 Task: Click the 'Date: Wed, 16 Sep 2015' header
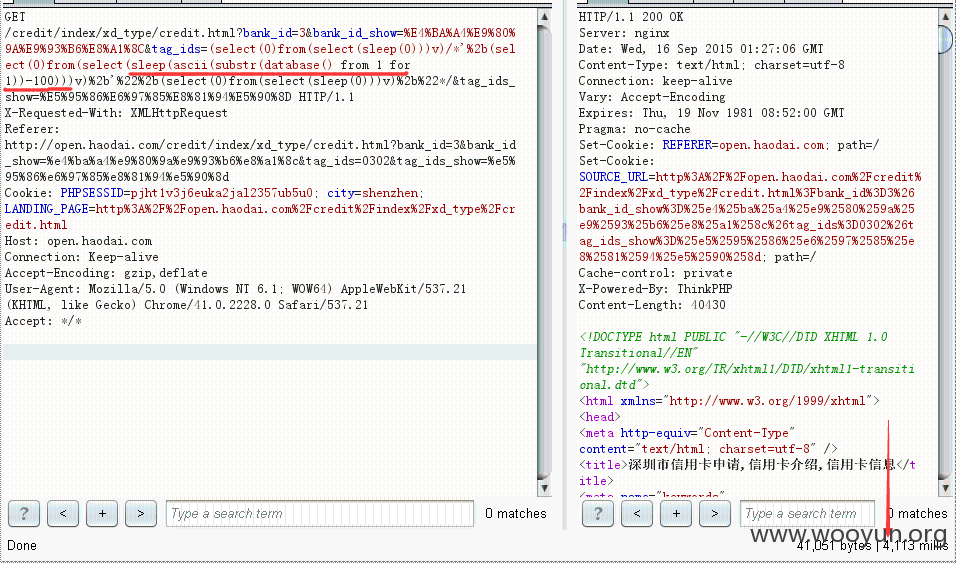tap(701, 49)
